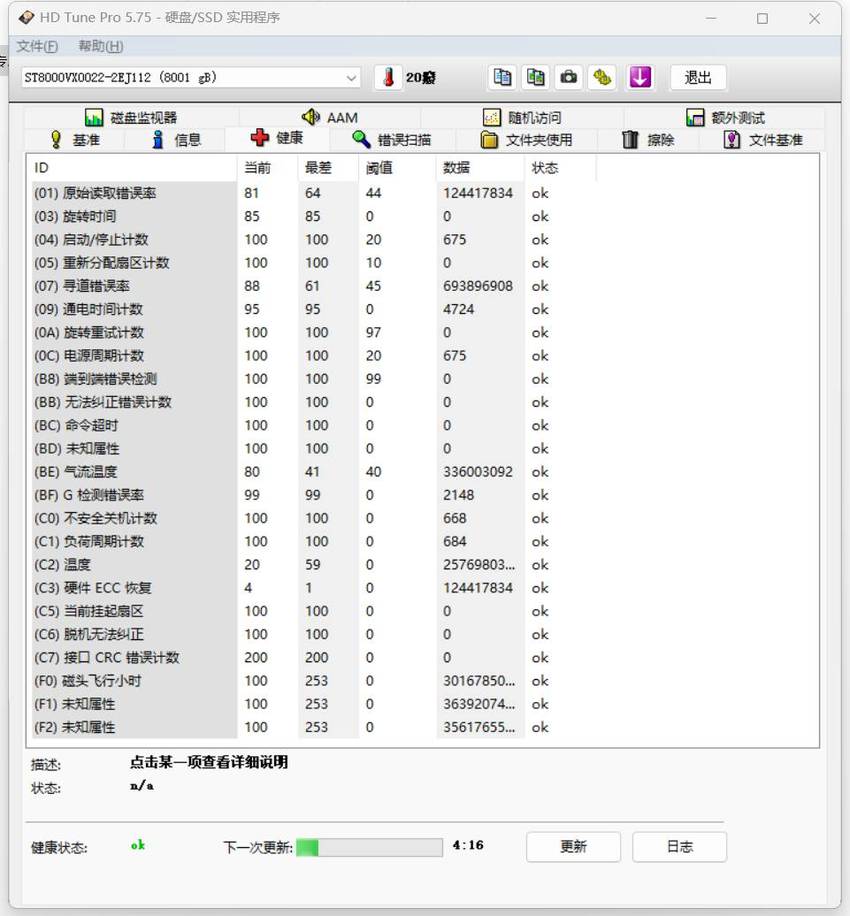850x916 pixels.
Task: Click the 更新 button
Action: (x=573, y=846)
